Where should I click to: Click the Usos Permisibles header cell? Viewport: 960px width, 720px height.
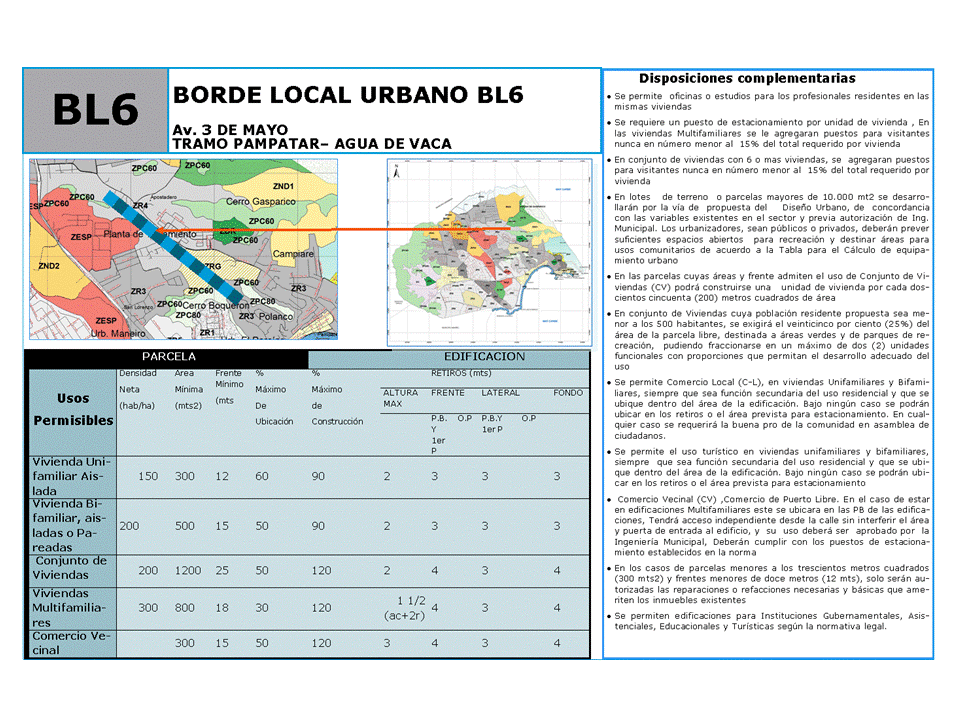[73, 410]
